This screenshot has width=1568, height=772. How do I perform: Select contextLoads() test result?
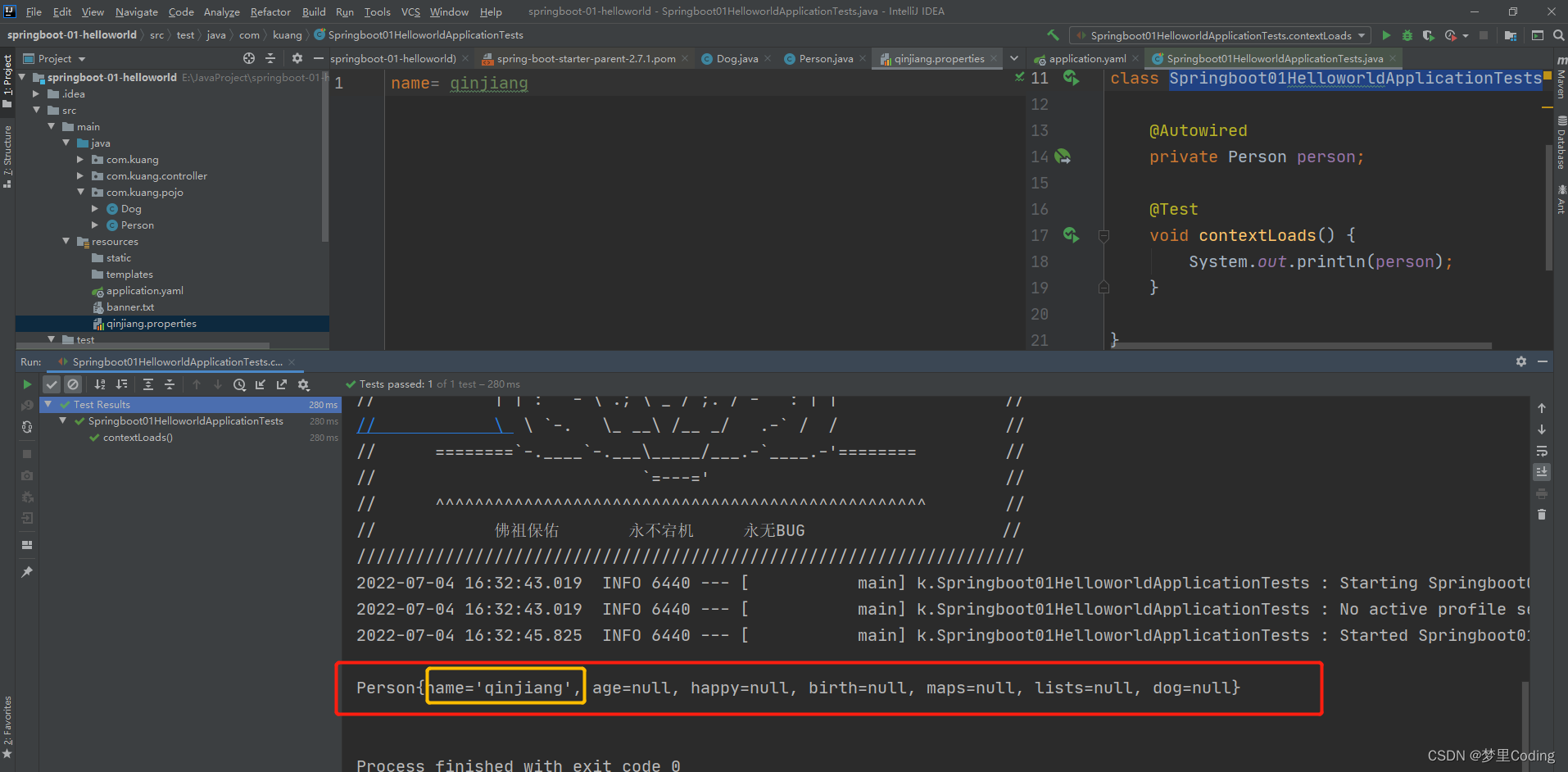pos(138,437)
